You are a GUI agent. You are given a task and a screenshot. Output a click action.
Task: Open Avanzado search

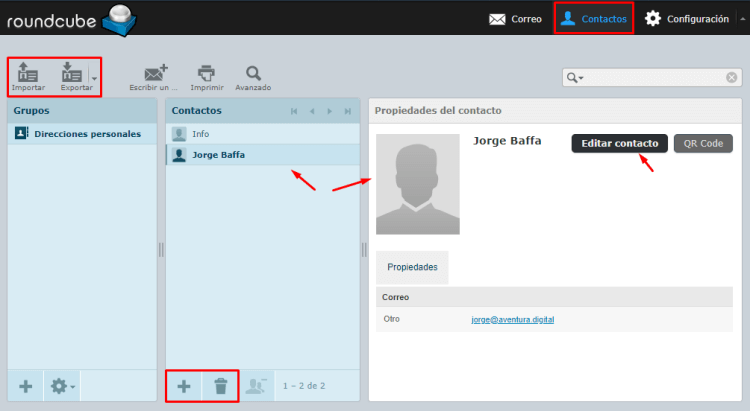[253, 75]
